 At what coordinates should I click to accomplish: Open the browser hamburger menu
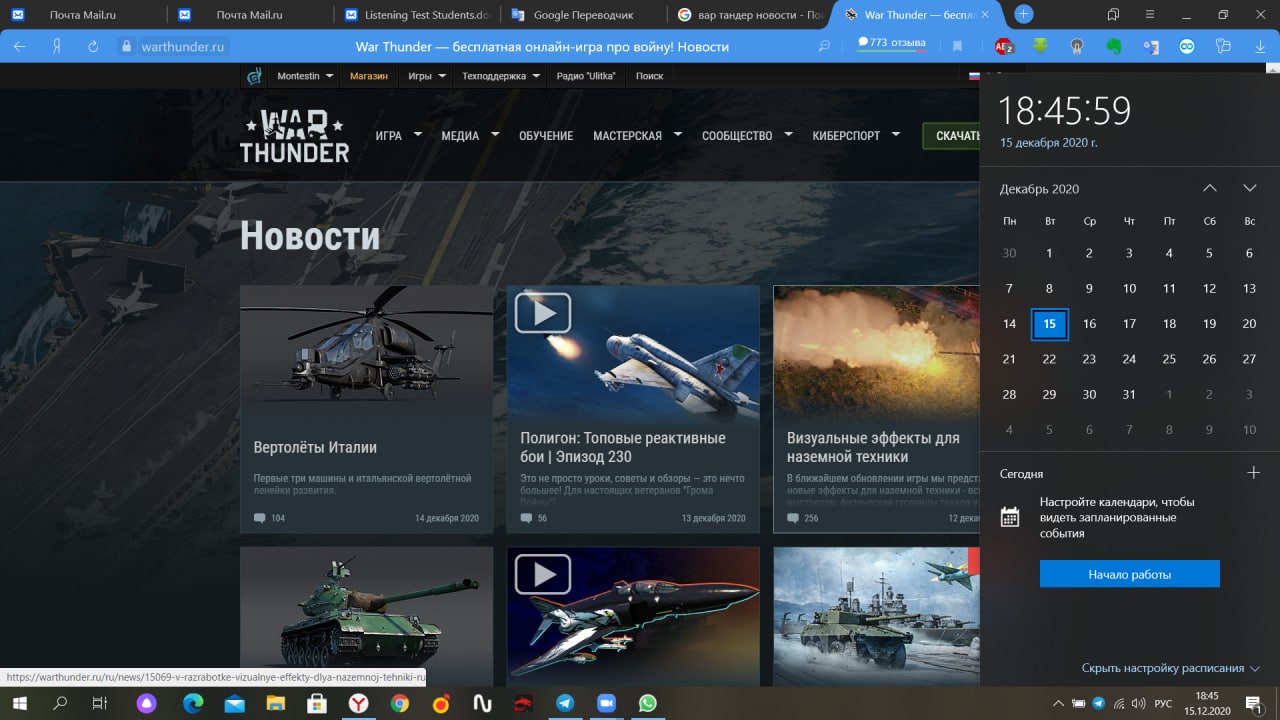click(1149, 15)
